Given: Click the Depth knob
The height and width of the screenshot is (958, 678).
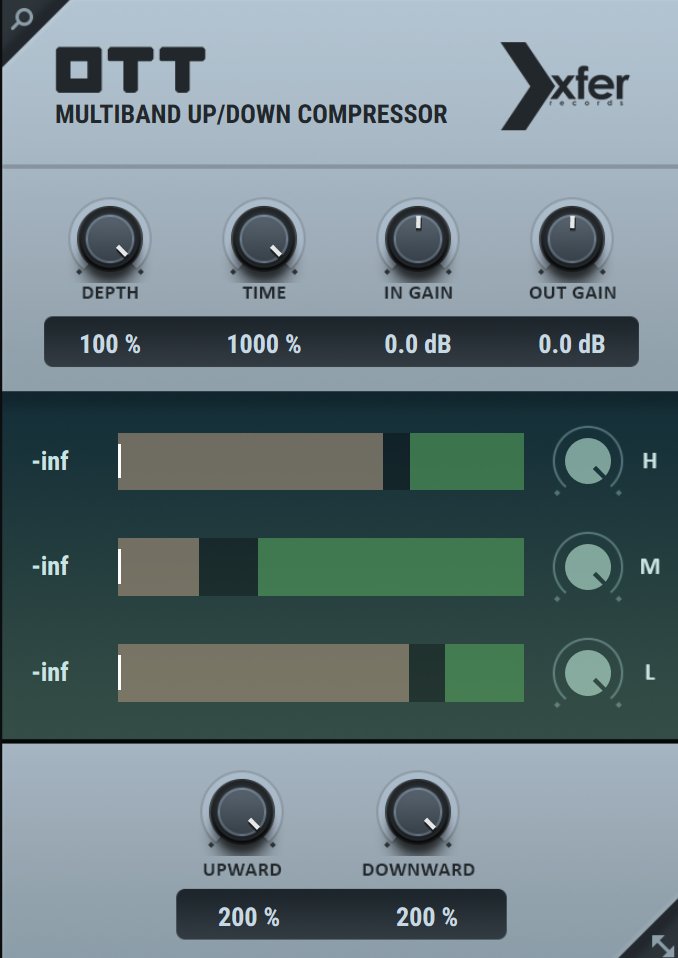Looking at the screenshot, I should (110, 238).
